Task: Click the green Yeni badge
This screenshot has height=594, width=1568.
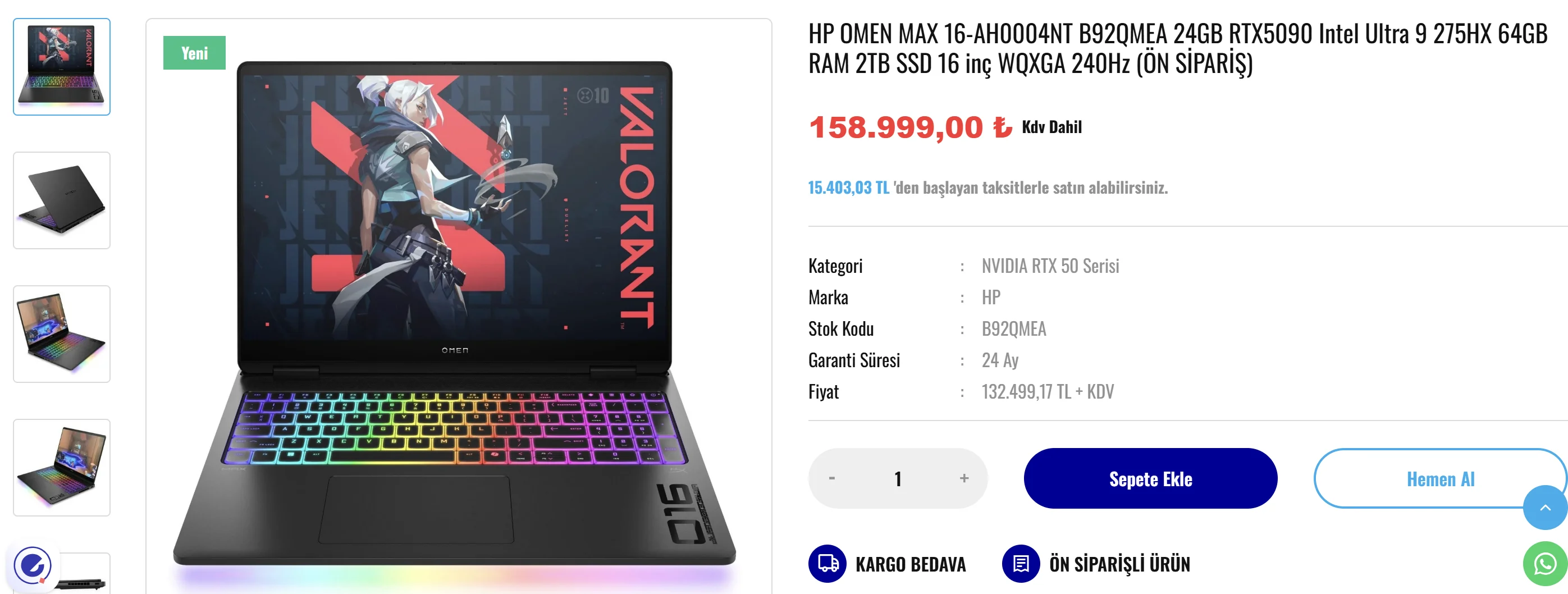Action: click(x=194, y=53)
